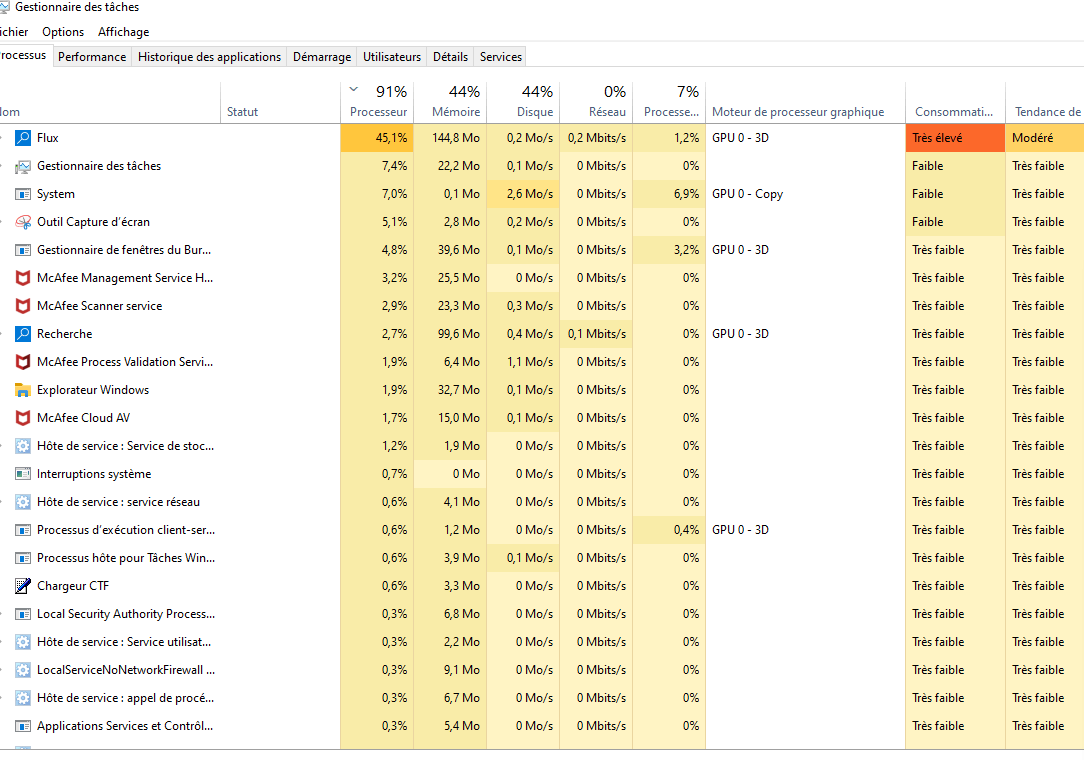Image resolution: width=1084 pixels, height=760 pixels.
Task: Click gear icon of appel de procédure host
Action: (23, 698)
